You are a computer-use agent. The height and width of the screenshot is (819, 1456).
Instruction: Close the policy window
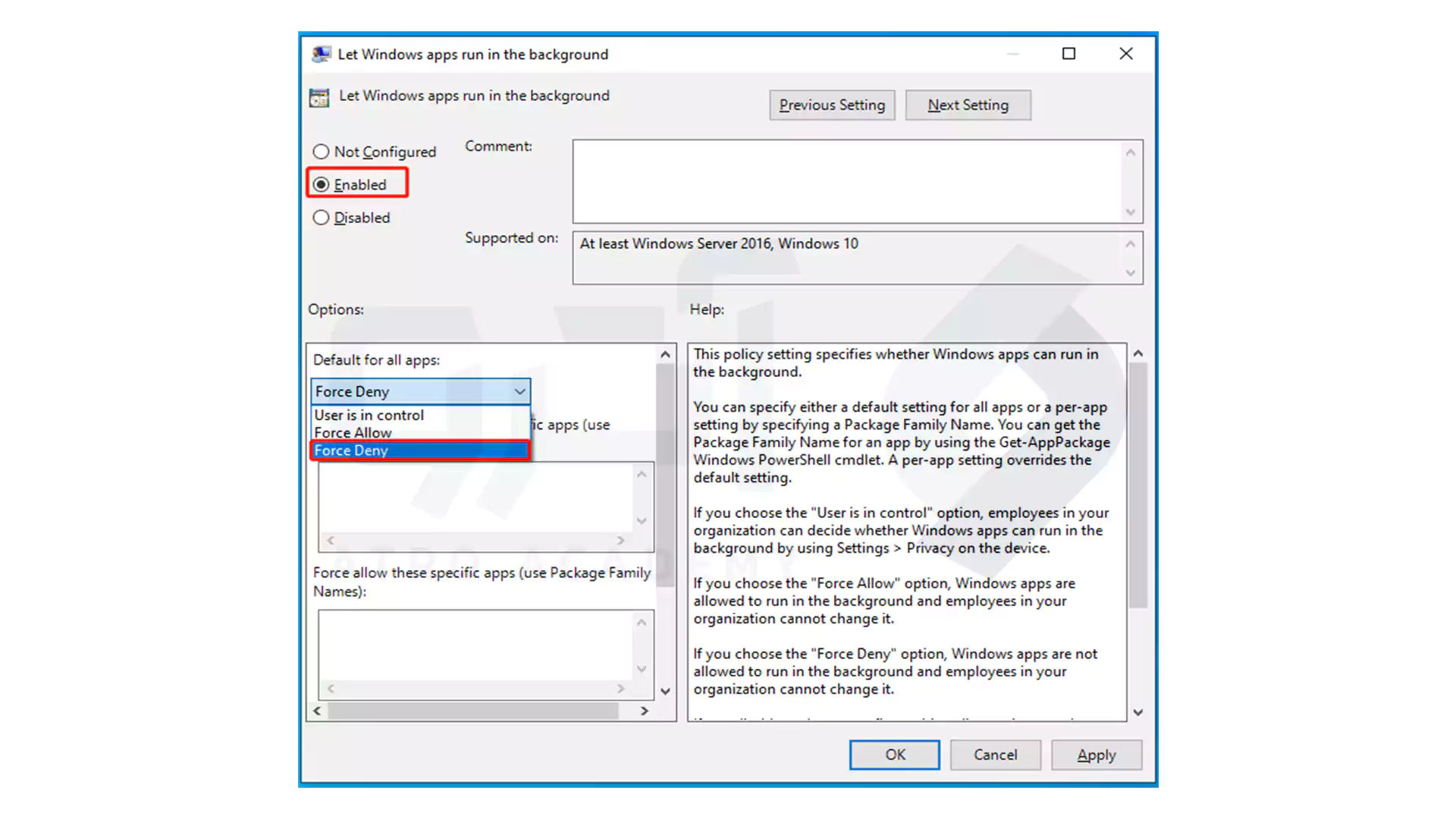pos(1126,53)
